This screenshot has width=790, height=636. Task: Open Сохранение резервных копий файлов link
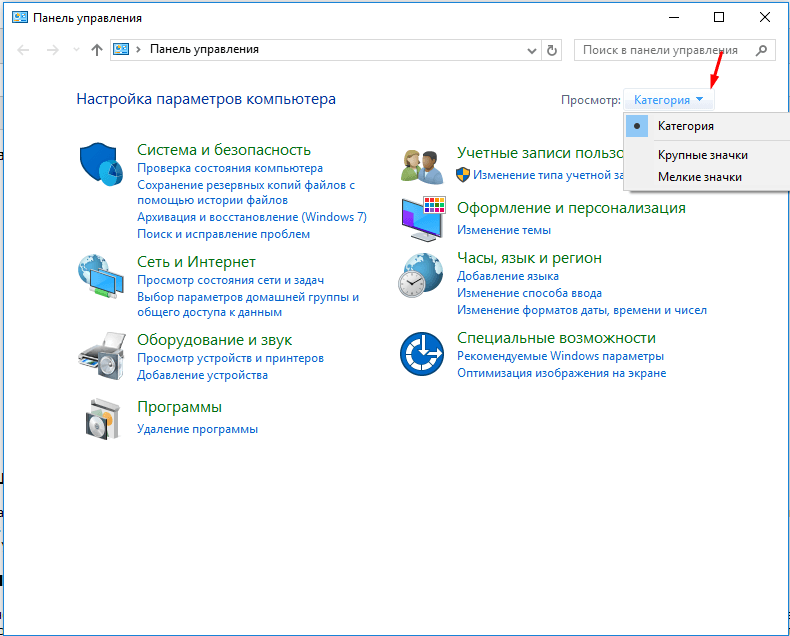[x=246, y=193]
